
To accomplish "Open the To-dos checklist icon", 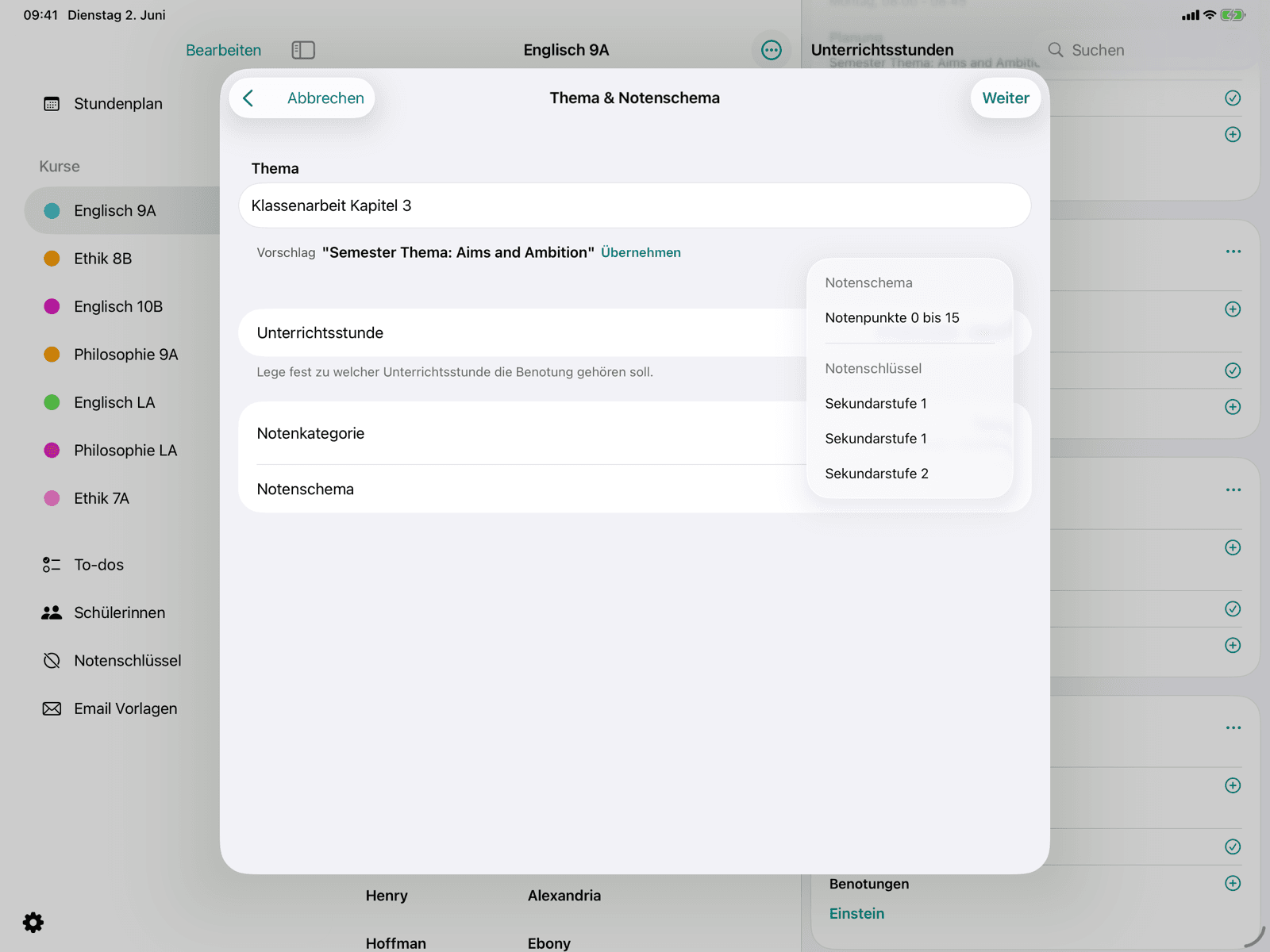I will tap(52, 565).
